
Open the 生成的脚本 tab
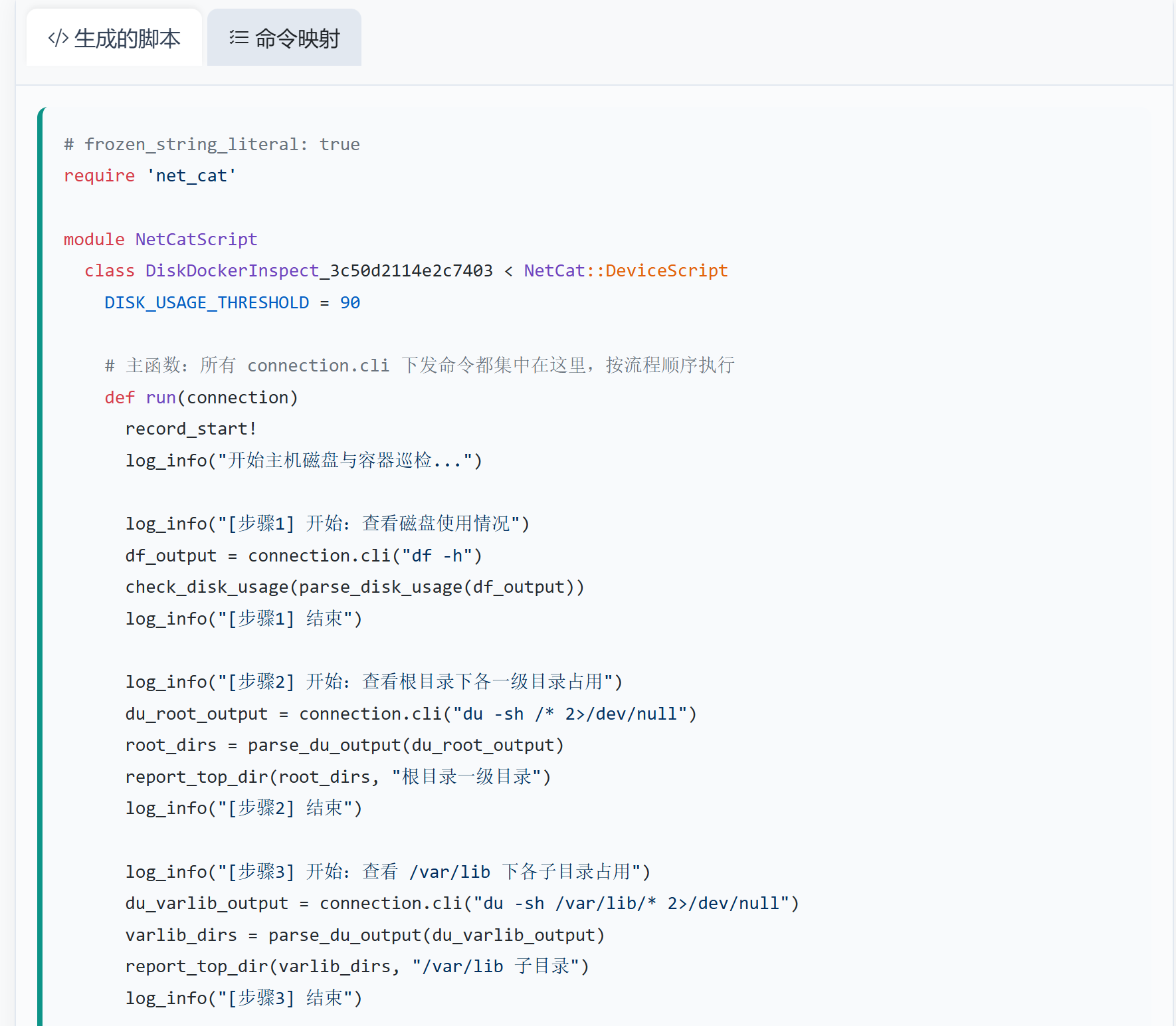(114, 38)
